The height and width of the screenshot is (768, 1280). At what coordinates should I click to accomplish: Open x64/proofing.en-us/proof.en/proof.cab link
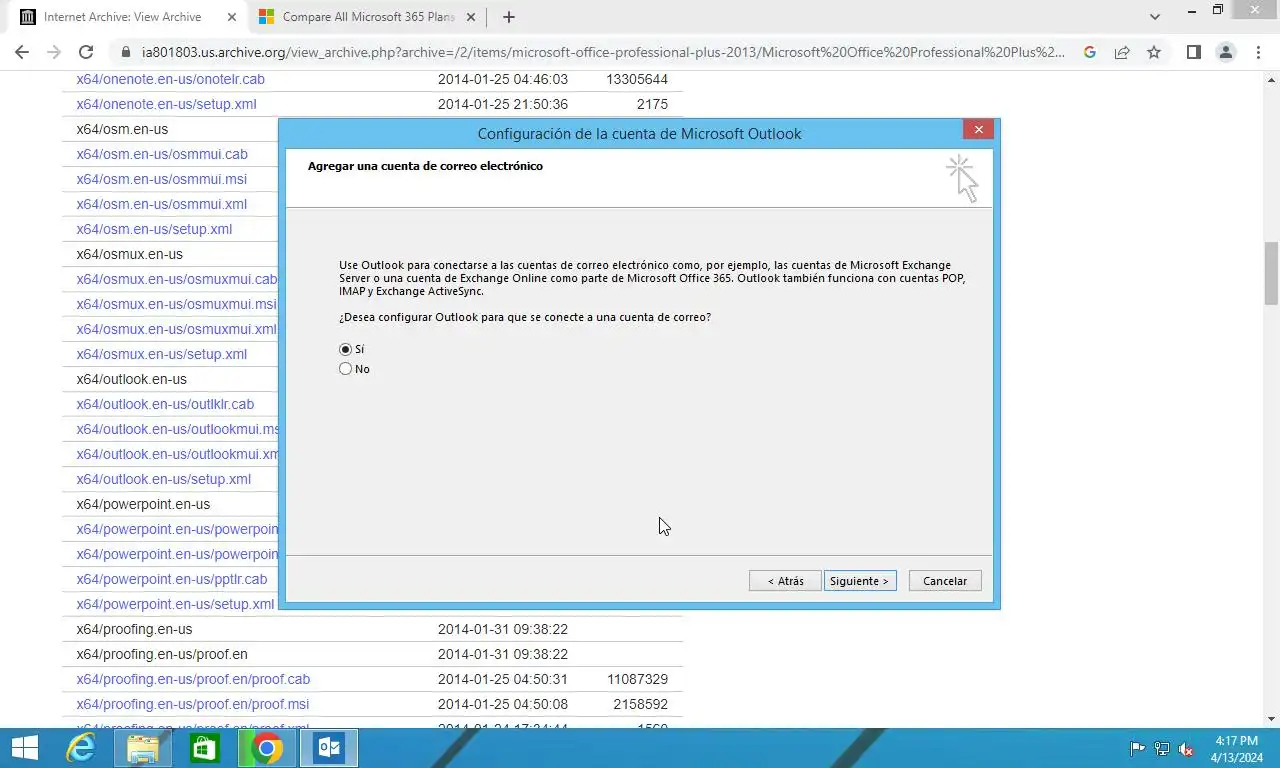[193, 679]
